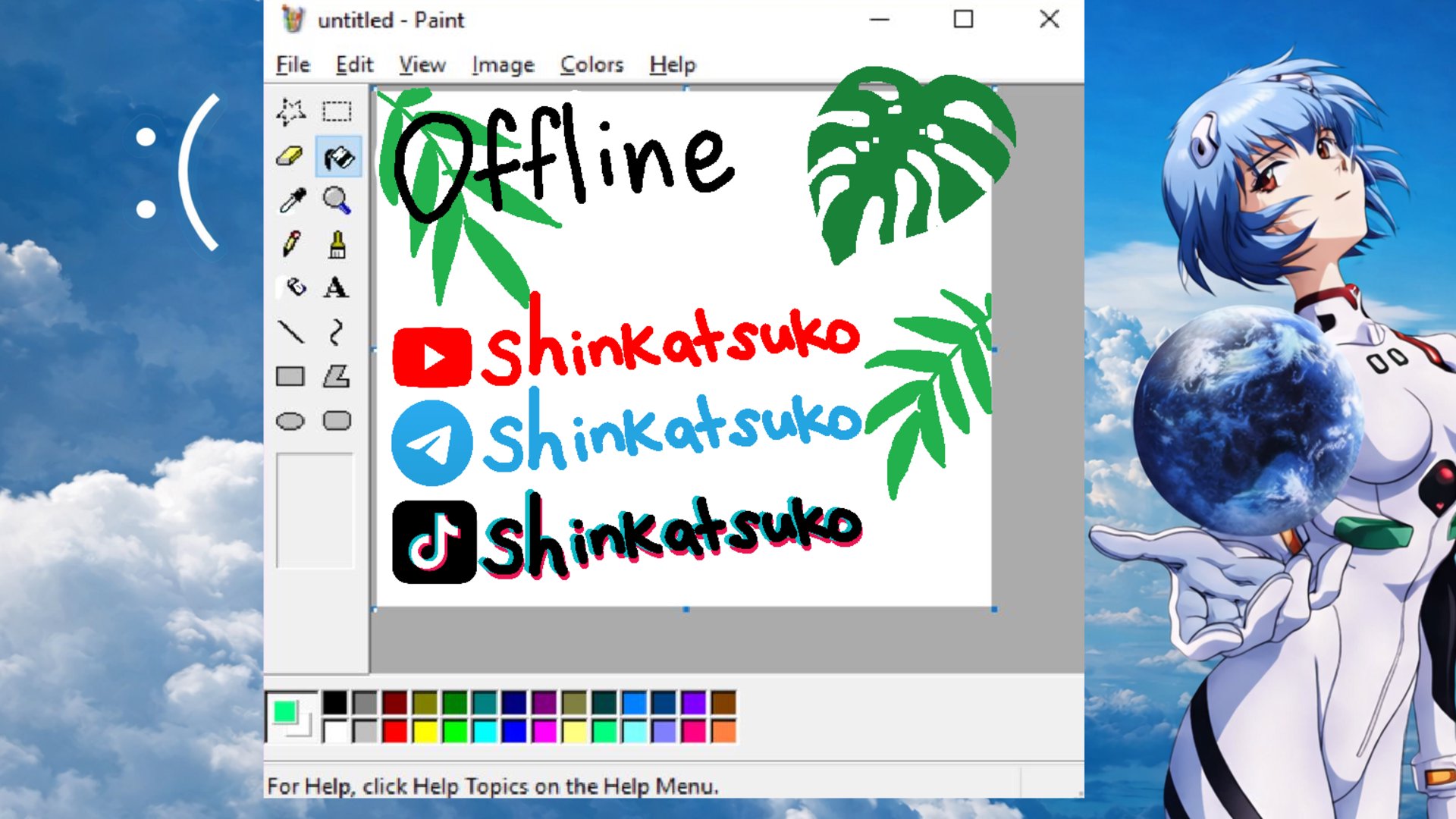Open the Edit menu
This screenshot has height=819, width=1456.
pyautogui.click(x=354, y=65)
